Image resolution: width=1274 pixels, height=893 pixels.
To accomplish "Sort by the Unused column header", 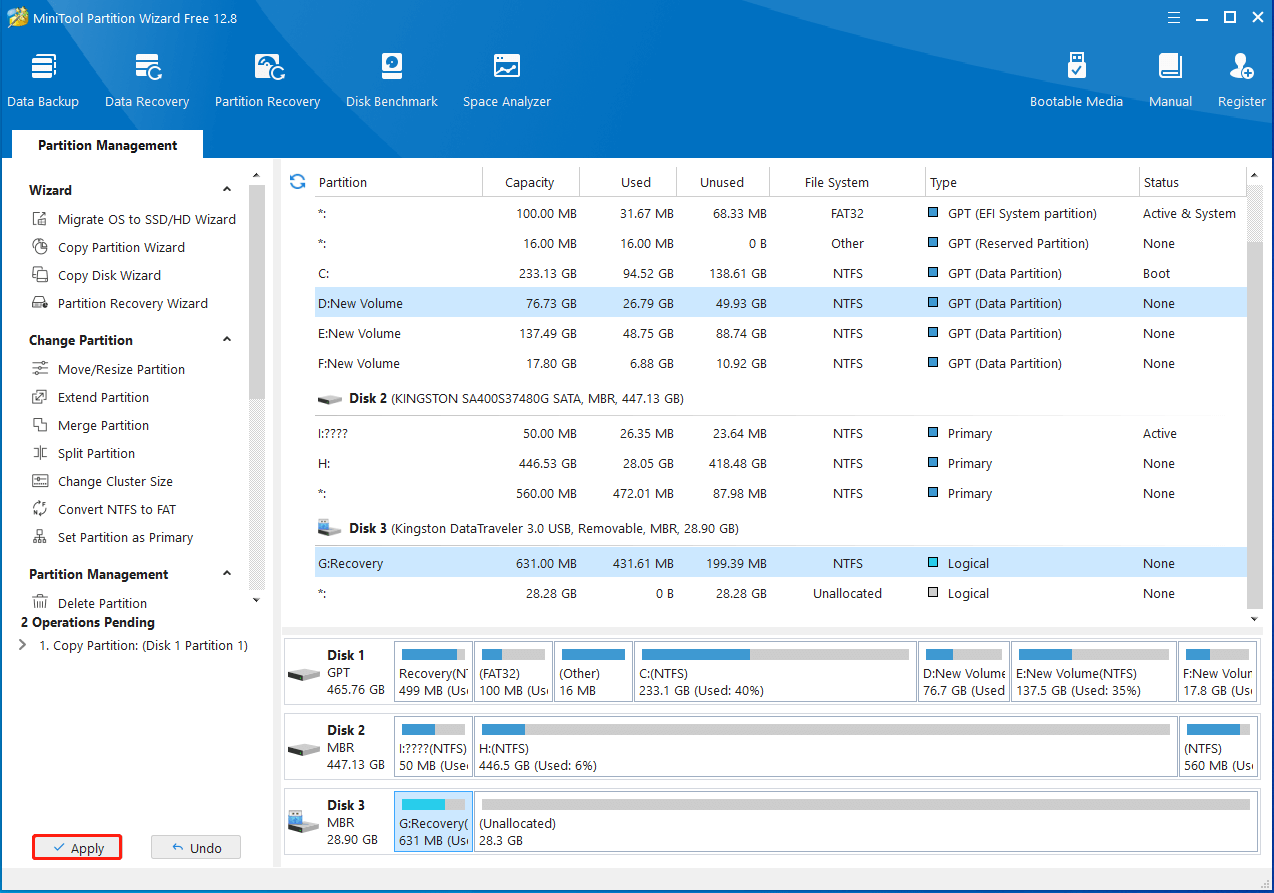I will pos(723,182).
